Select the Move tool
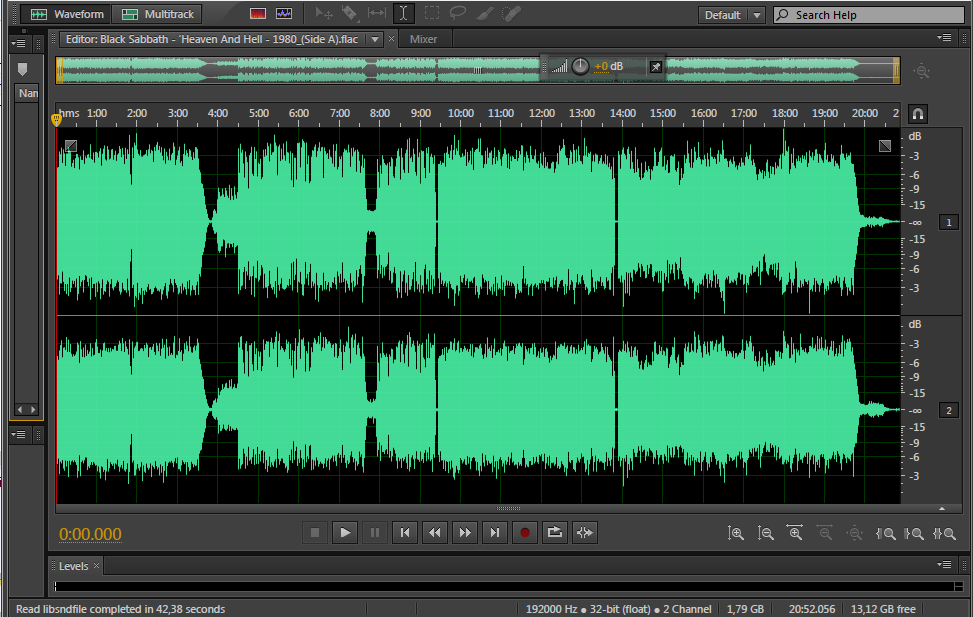973x617 pixels. tap(323, 14)
